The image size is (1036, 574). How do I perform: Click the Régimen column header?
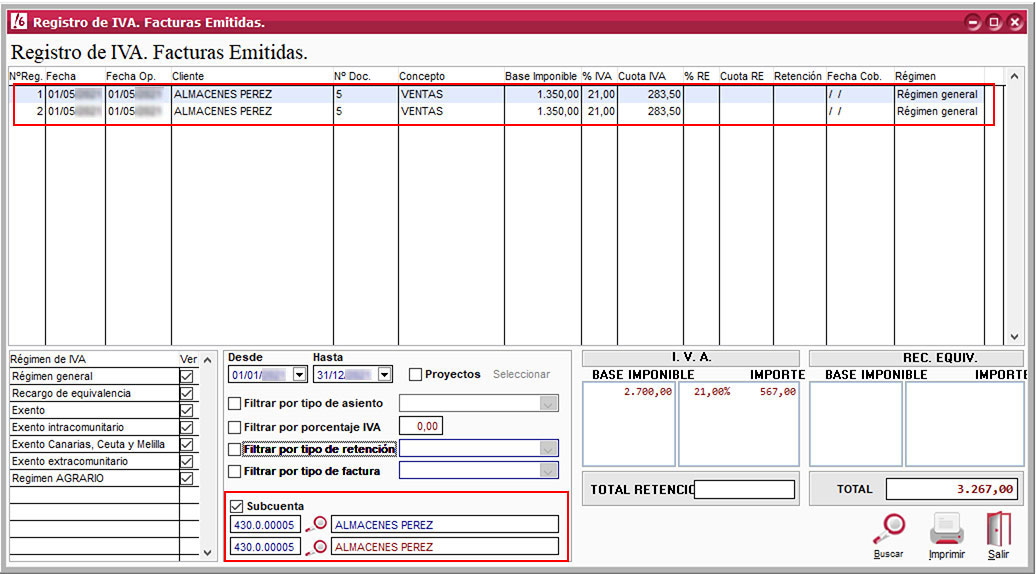coord(915,77)
